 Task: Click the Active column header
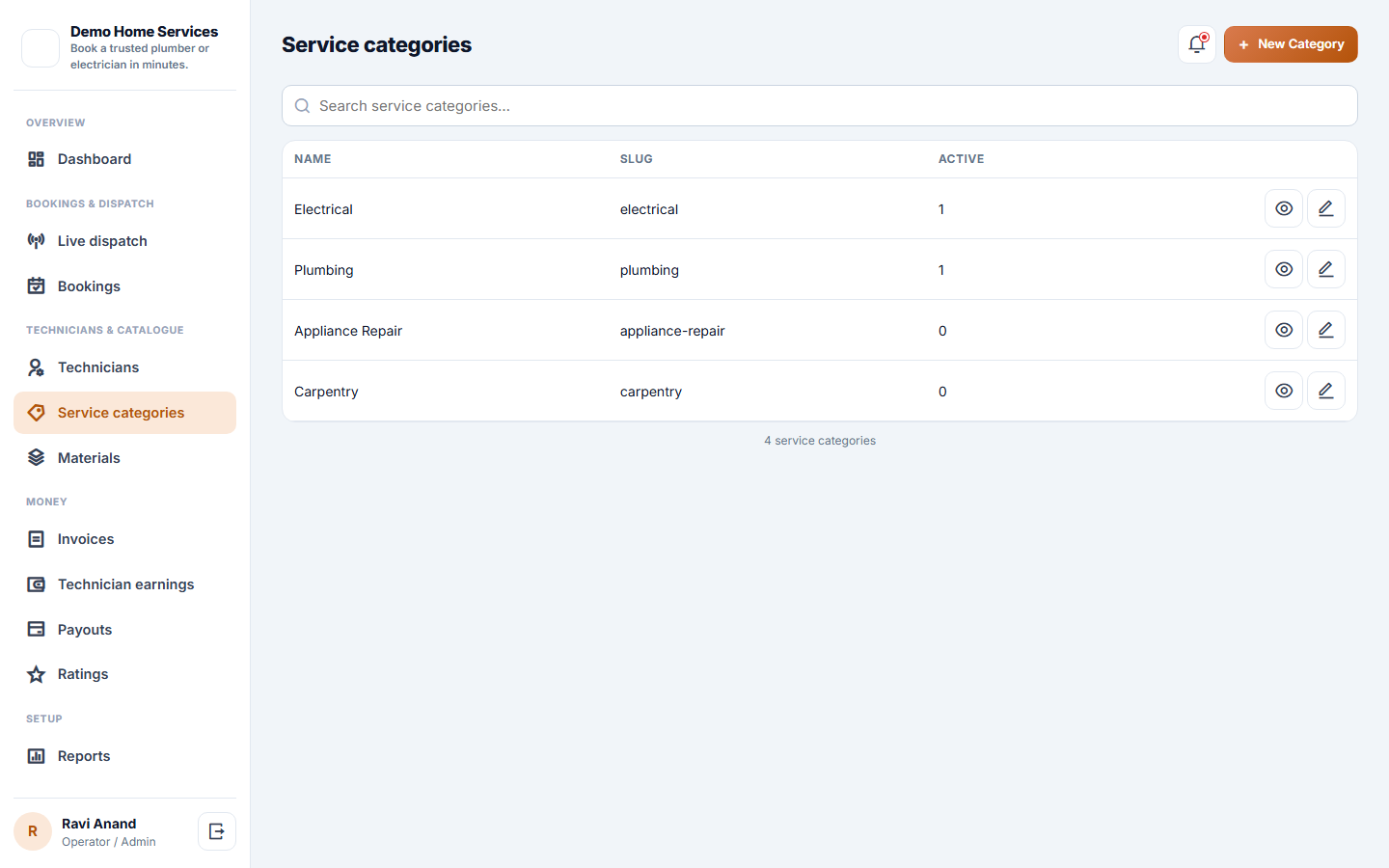(x=962, y=159)
